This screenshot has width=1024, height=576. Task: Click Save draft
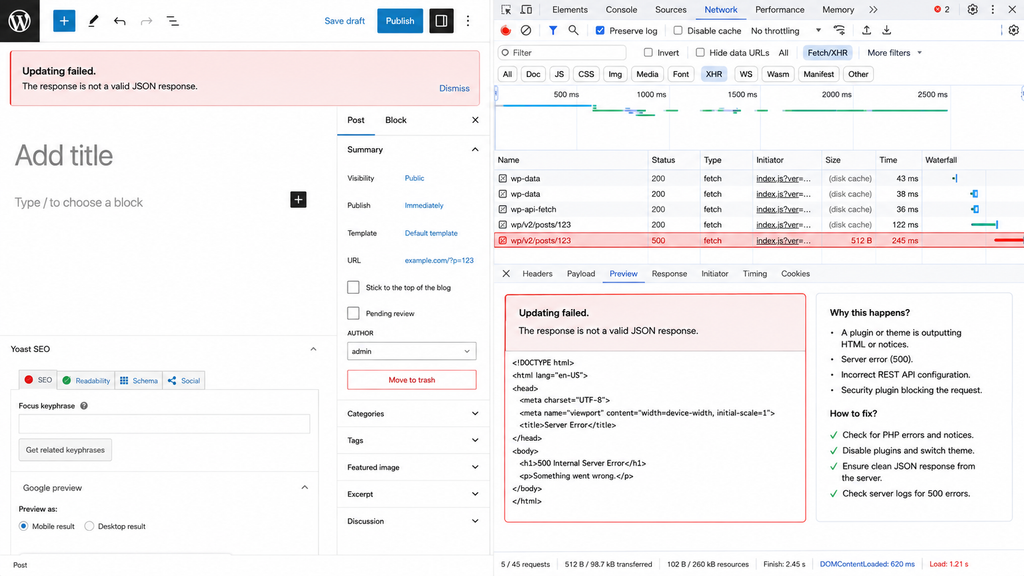tap(344, 21)
